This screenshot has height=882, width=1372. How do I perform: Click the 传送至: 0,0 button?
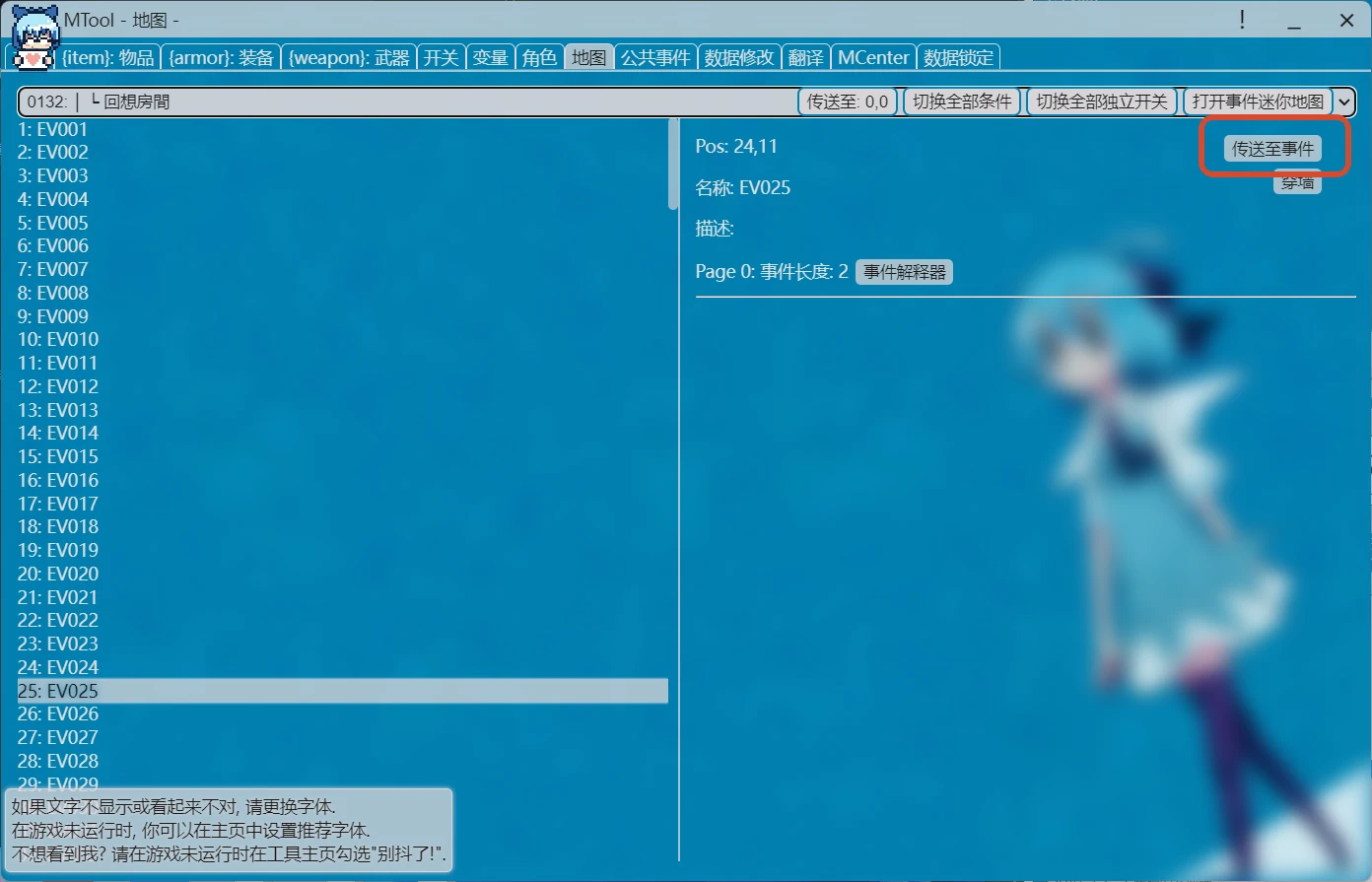click(848, 102)
